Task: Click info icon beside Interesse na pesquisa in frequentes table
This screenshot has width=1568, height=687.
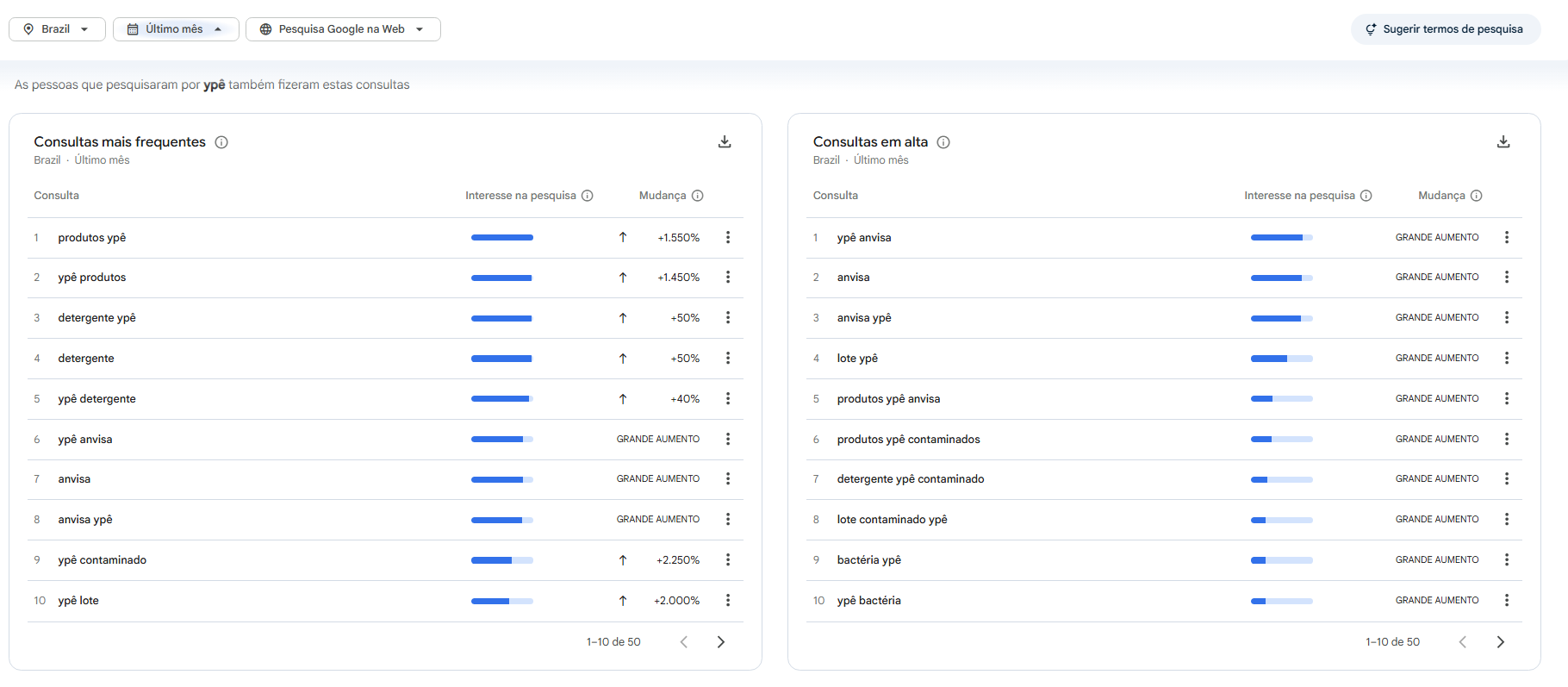Action: (x=588, y=196)
